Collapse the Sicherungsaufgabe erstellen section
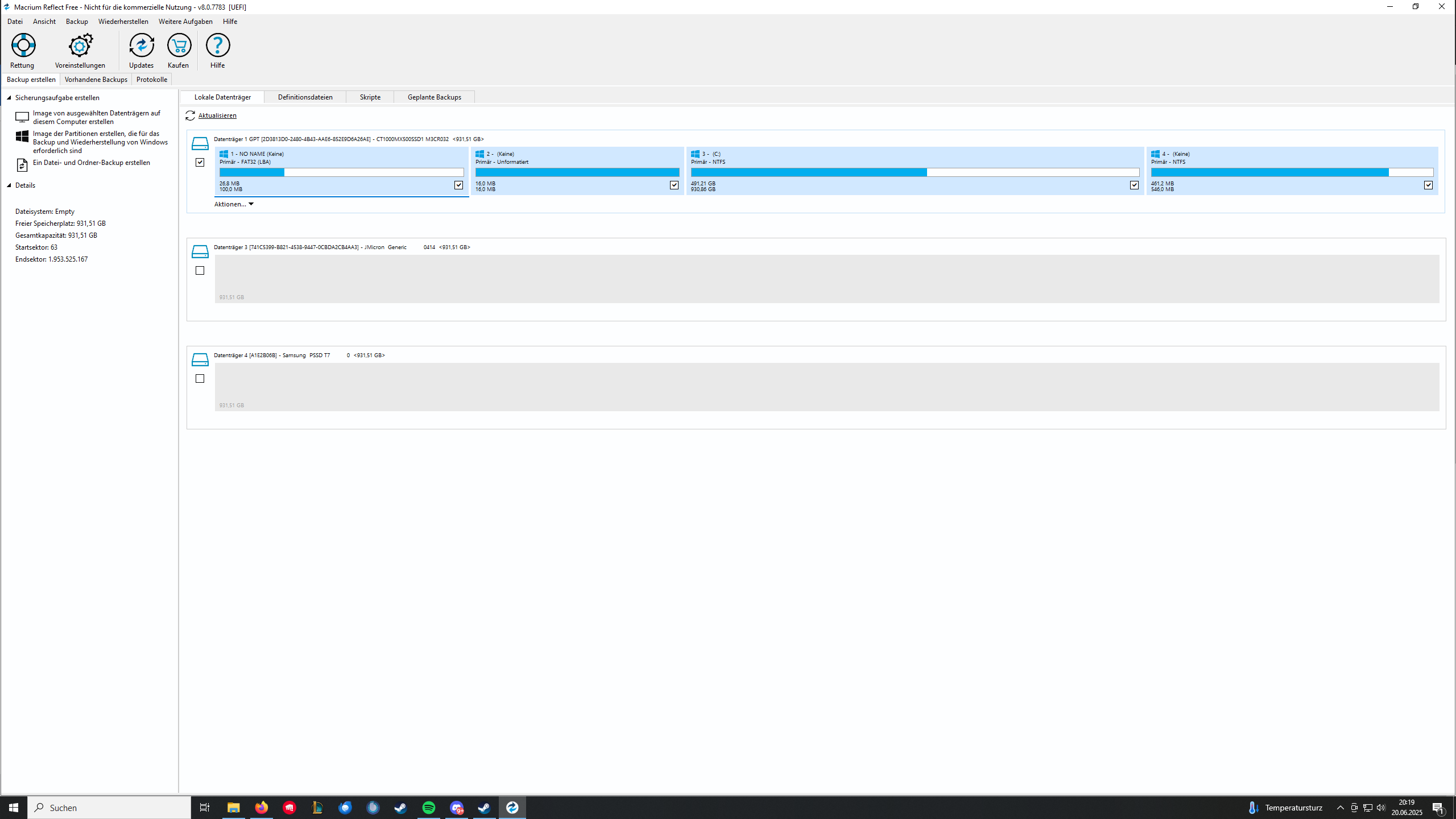Viewport: 1456px width, 819px height. [x=9, y=98]
